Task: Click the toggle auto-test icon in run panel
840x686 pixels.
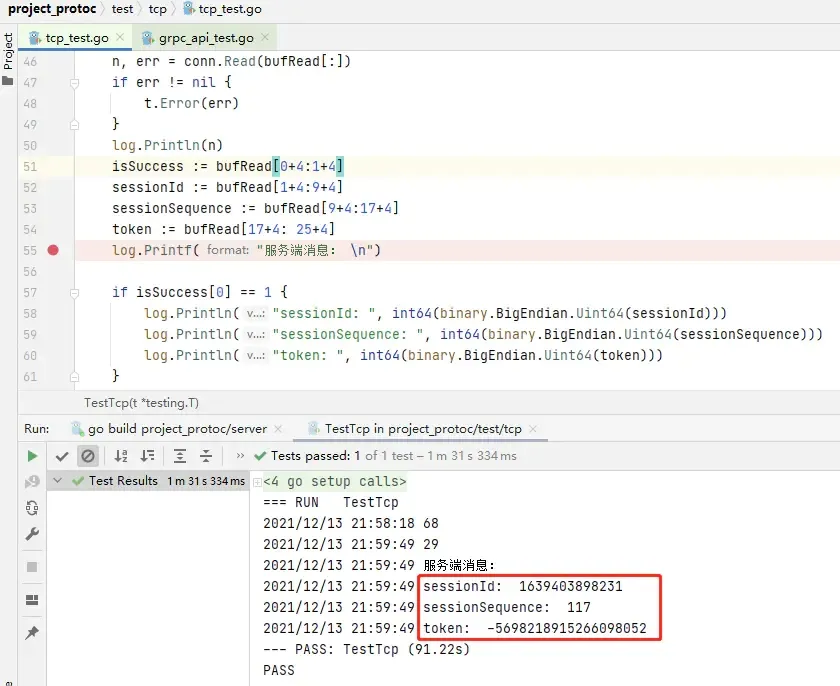Action: tap(31, 509)
